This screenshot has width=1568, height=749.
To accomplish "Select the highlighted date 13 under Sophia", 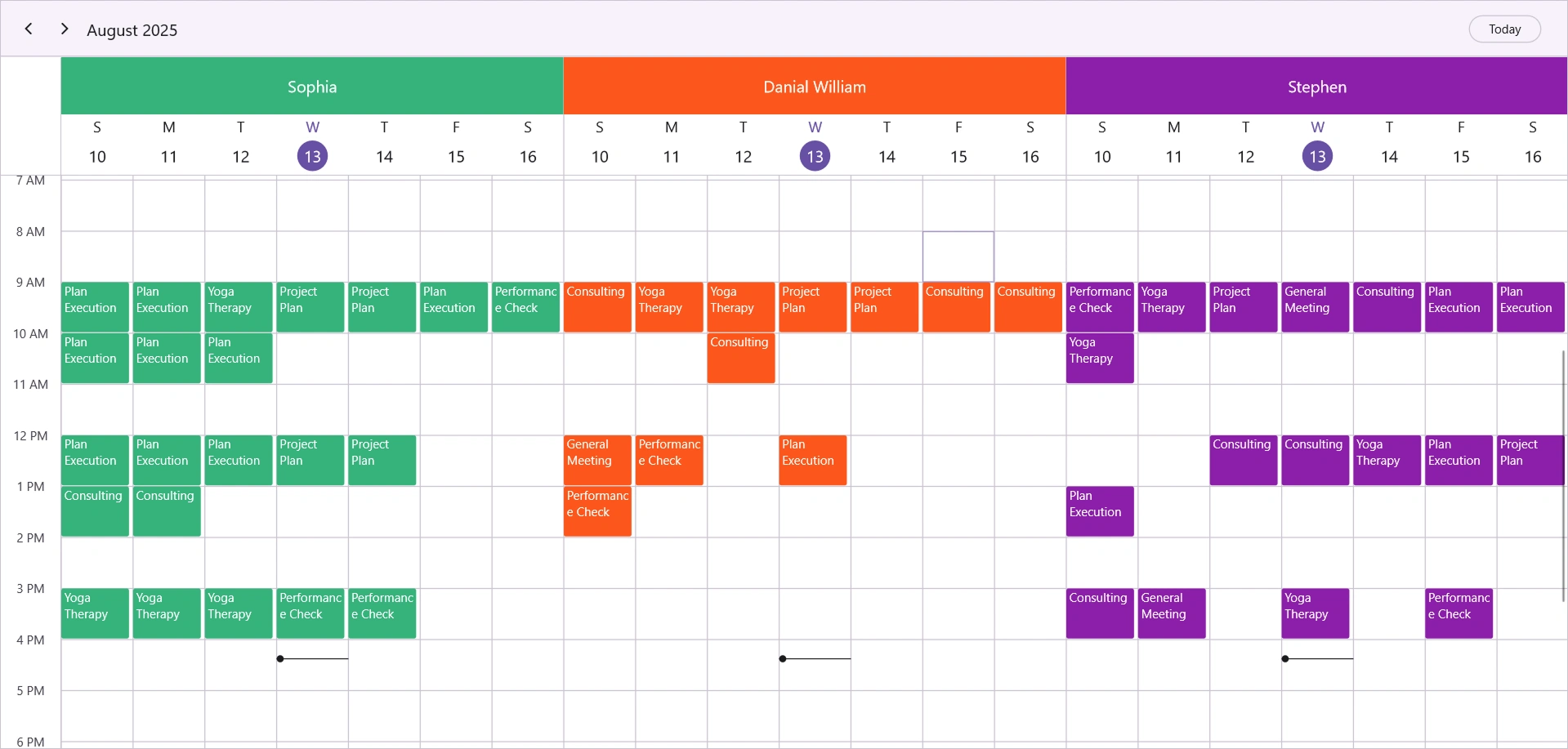I will point(312,155).
